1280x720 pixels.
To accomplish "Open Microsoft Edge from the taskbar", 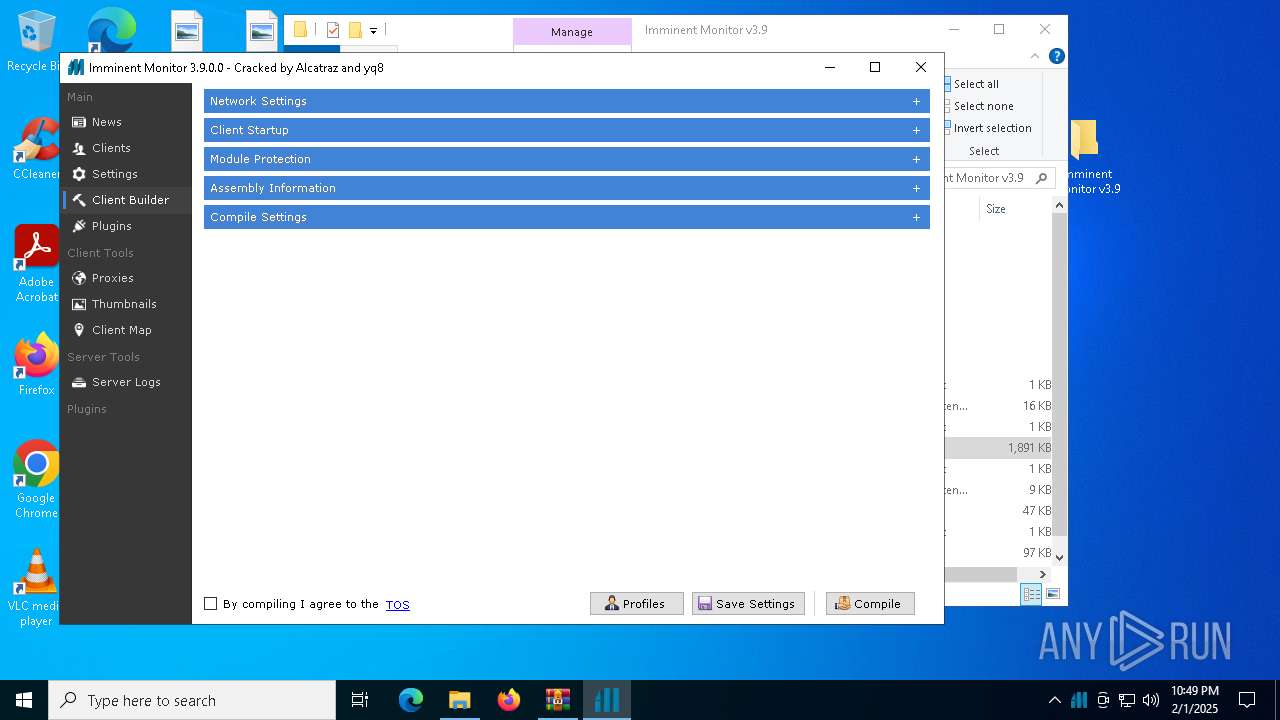I will (411, 700).
